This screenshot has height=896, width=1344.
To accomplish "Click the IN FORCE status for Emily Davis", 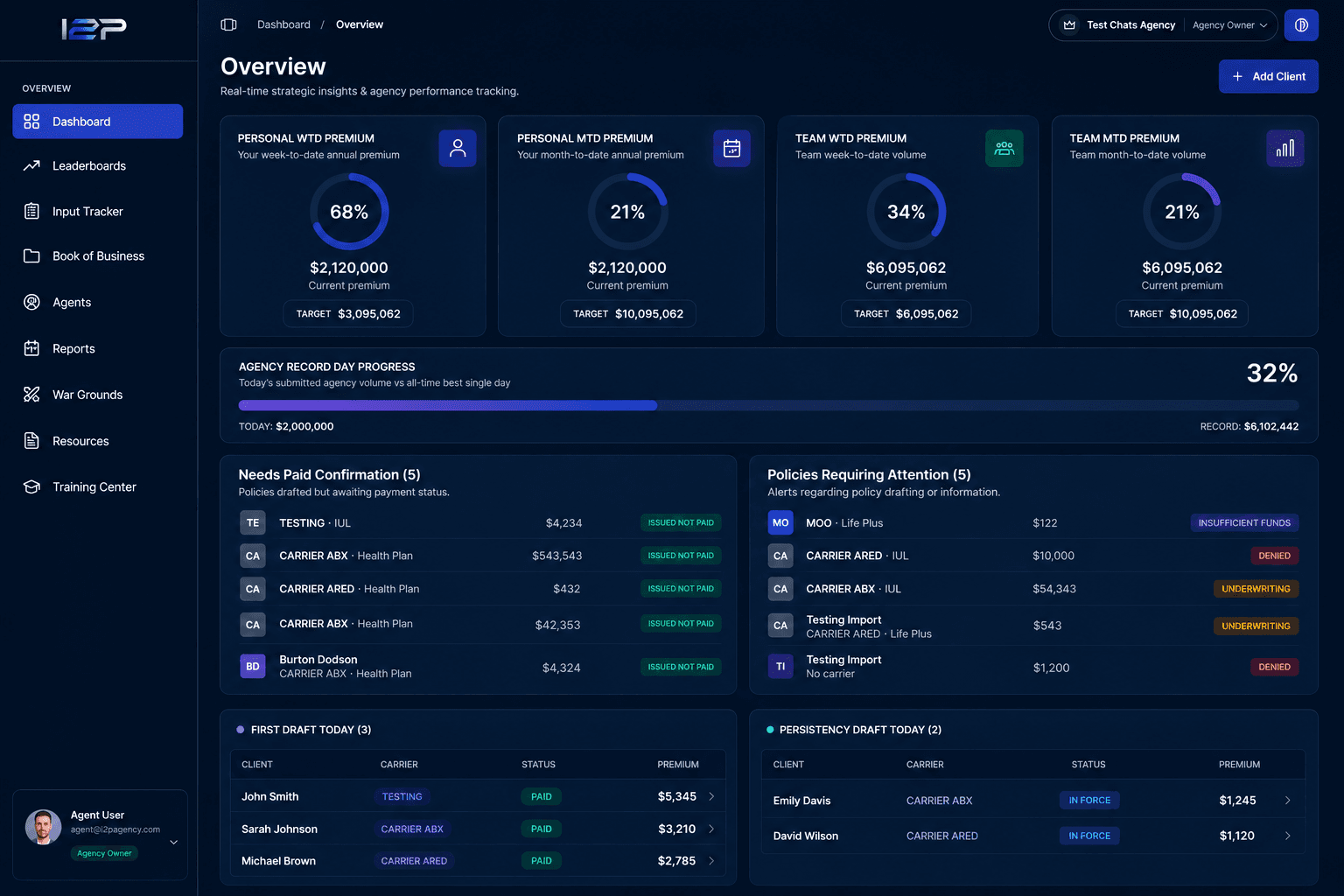I will [1089, 801].
